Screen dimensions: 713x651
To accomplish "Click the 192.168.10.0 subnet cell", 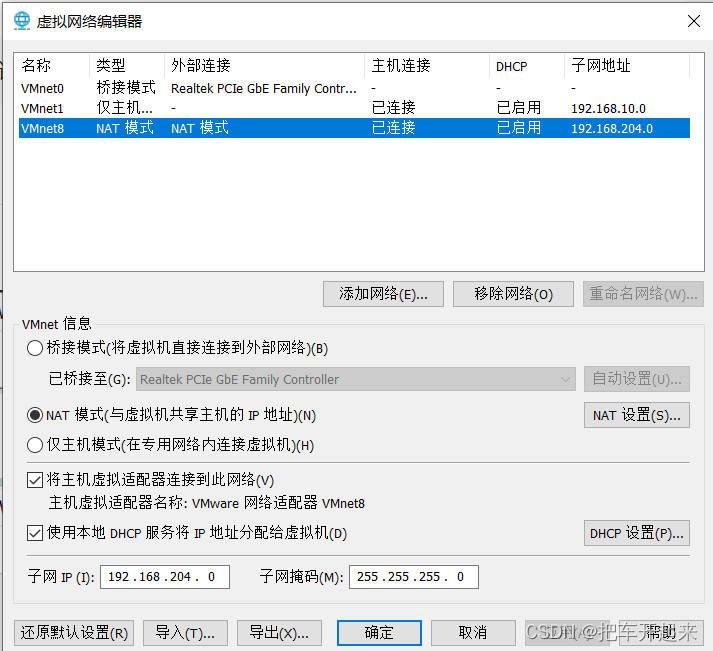I will pyautogui.click(x=608, y=109).
